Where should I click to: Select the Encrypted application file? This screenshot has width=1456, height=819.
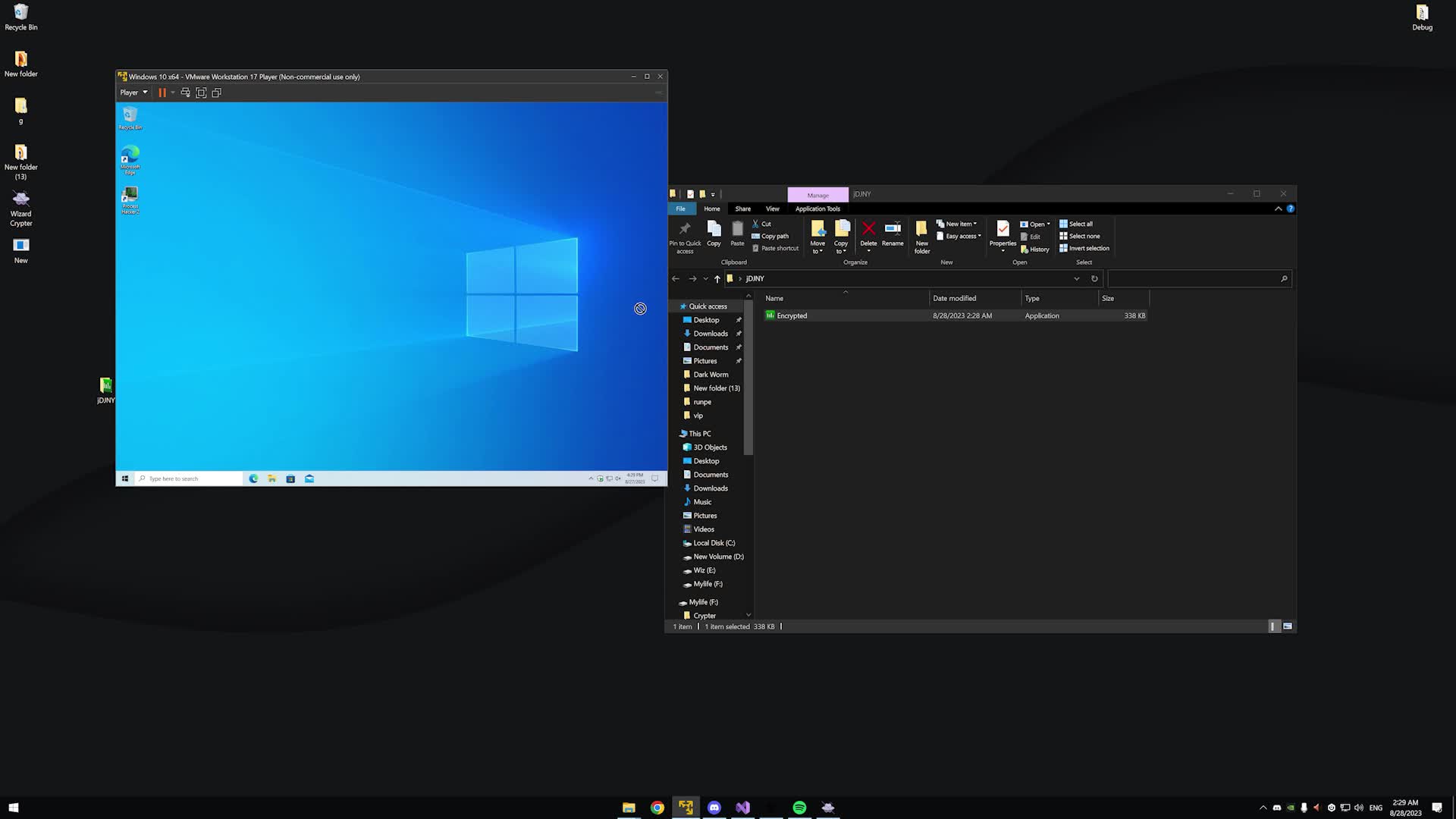tap(792, 315)
